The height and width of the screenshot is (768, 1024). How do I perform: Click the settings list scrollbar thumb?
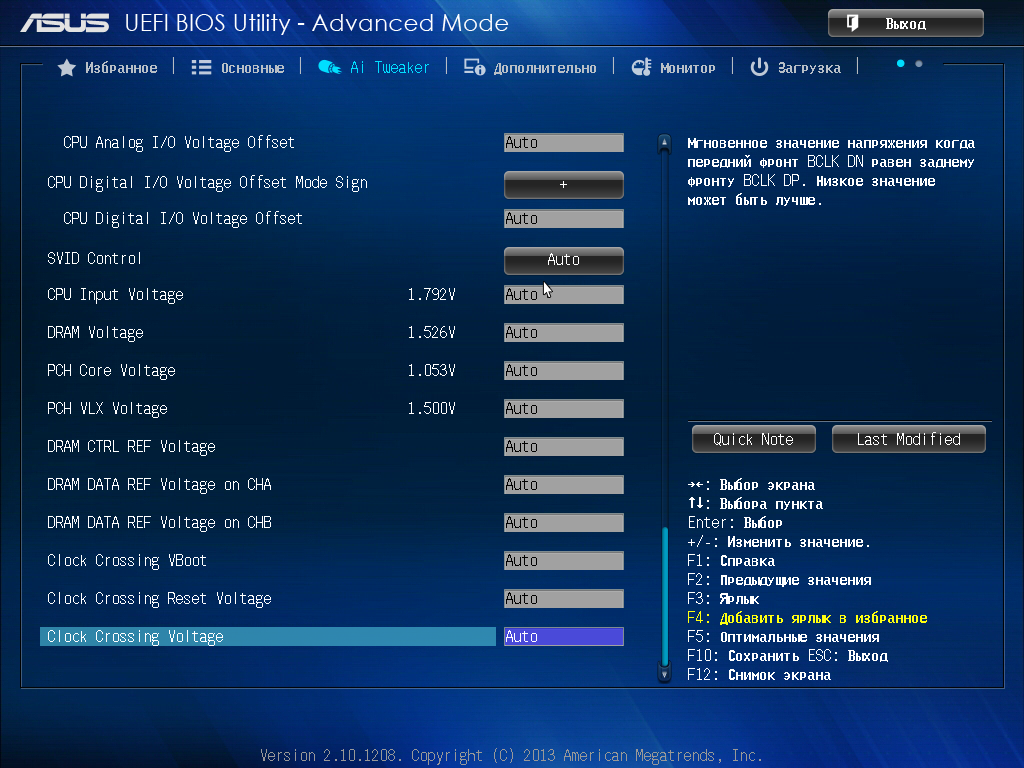(665, 596)
